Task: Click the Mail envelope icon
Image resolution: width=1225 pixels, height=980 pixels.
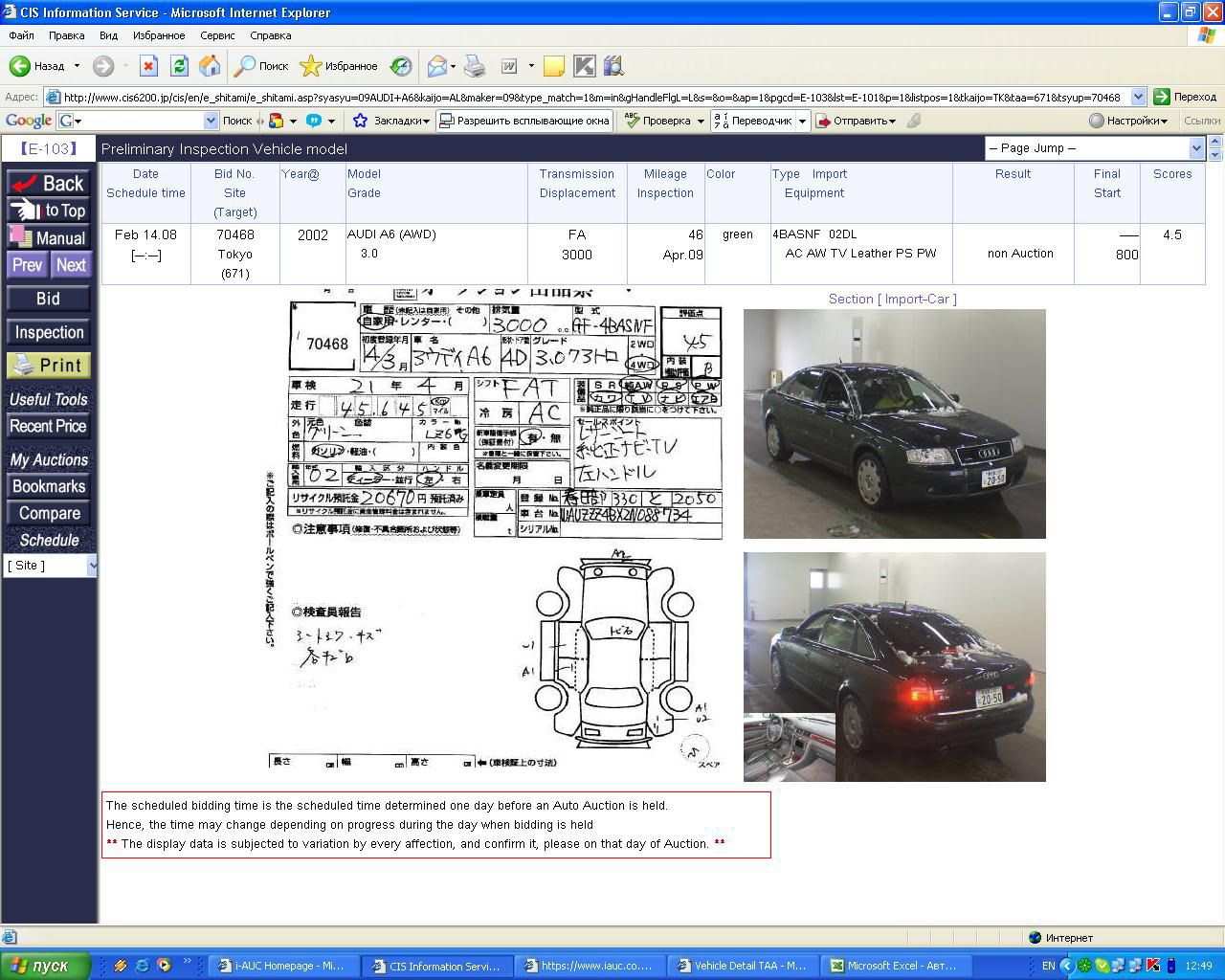Action: 436,66
